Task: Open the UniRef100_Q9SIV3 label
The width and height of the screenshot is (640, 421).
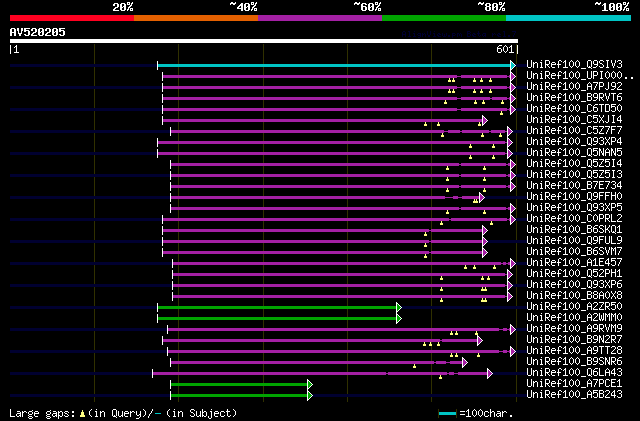Action: [x=574, y=65]
